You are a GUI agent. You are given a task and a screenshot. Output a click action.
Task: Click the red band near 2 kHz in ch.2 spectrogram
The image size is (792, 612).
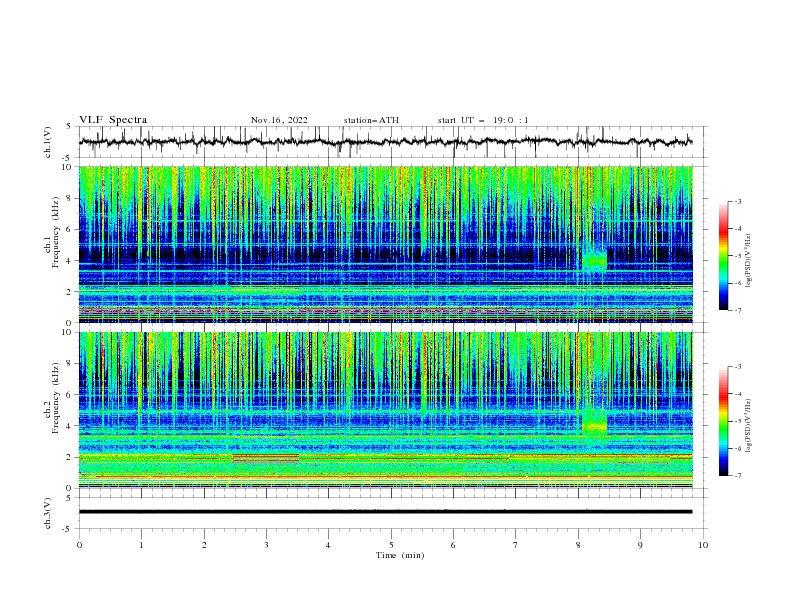pos(266,458)
